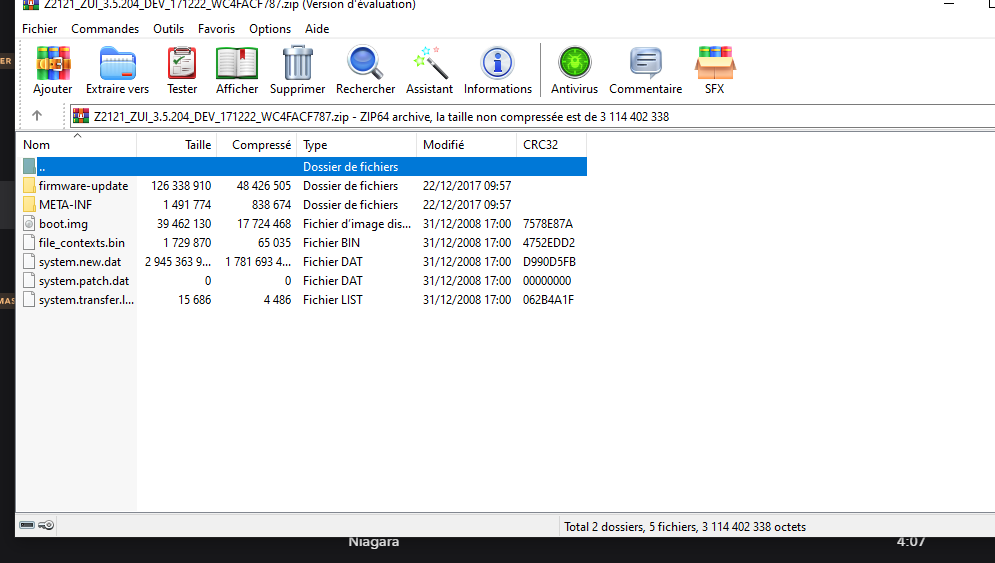Select the system.transfer.list file icon
This screenshot has width=995, height=563.
click(x=29, y=300)
